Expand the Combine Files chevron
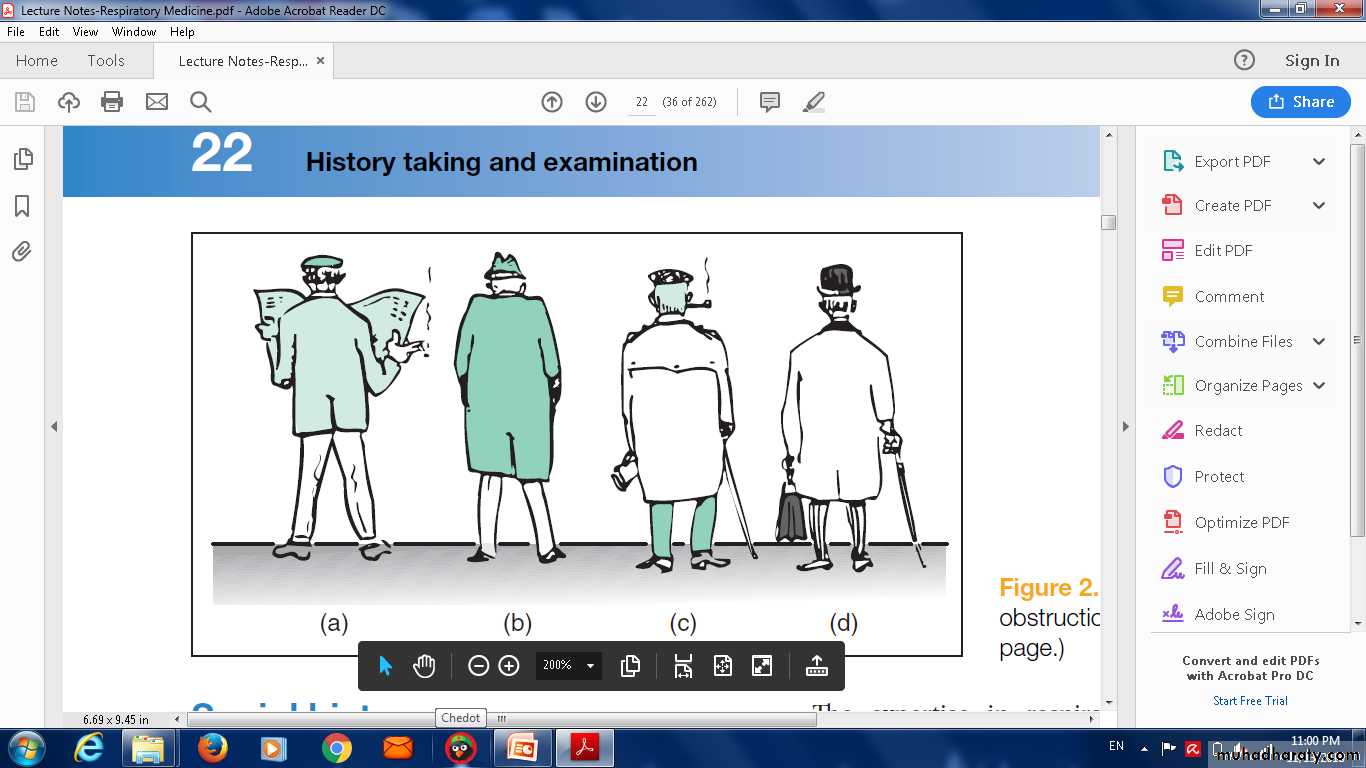Screen dimensions: 1366x768 (x=1319, y=342)
